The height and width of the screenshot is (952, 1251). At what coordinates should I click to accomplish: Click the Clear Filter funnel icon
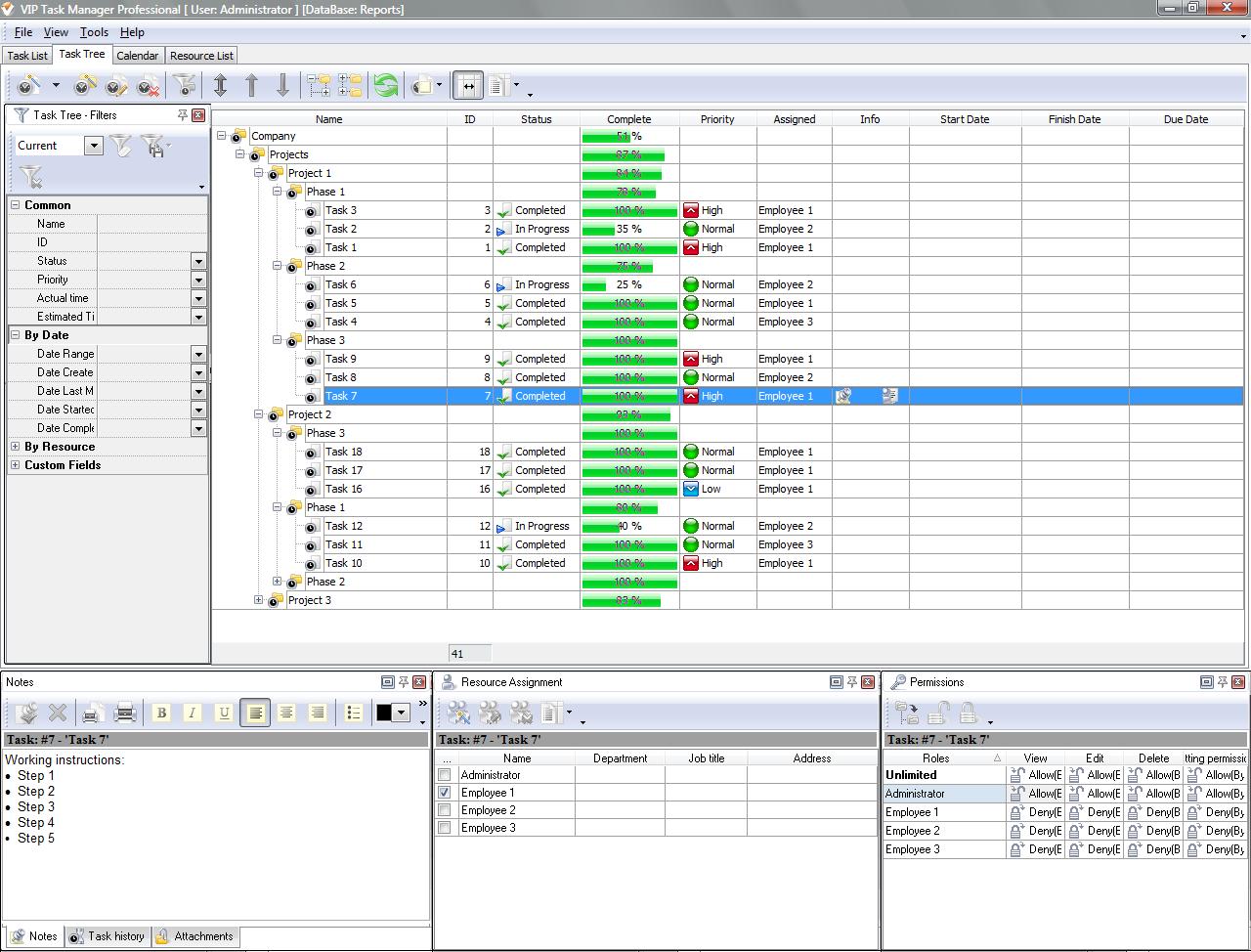pyautogui.click(x=30, y=177)
